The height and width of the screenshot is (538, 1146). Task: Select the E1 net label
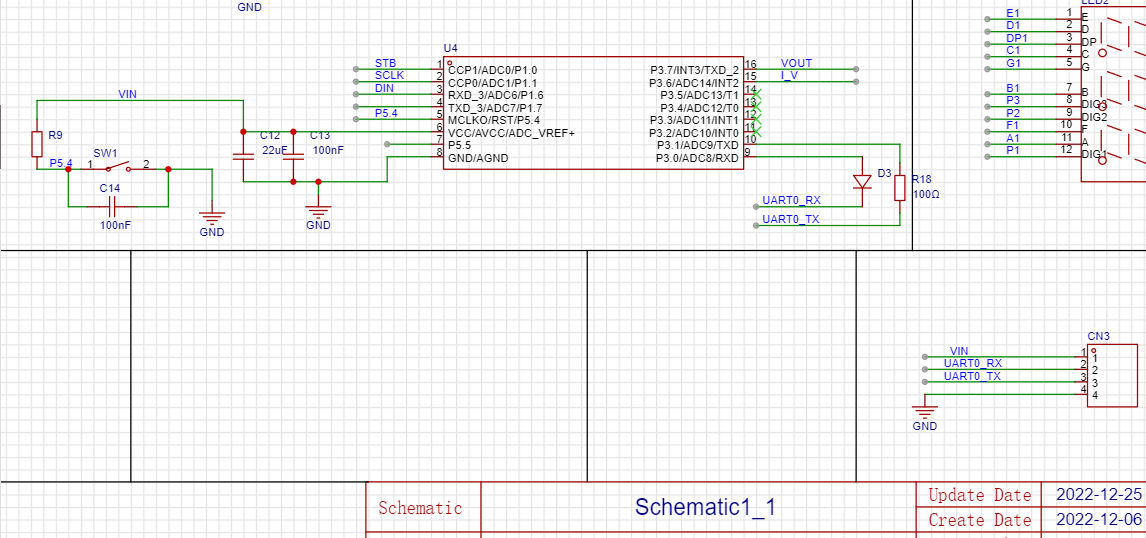click(1012, 13)
